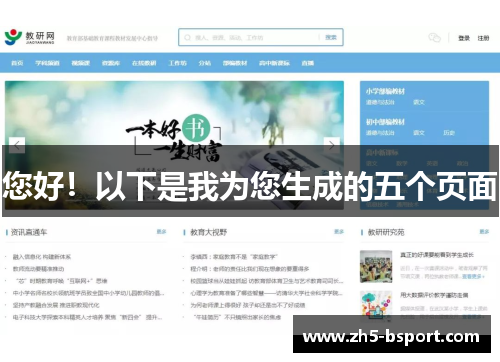This screenshot has width=500, height=362.
Task: Select 道德与法治 under 小学部编教材
Action: point(380,102)
